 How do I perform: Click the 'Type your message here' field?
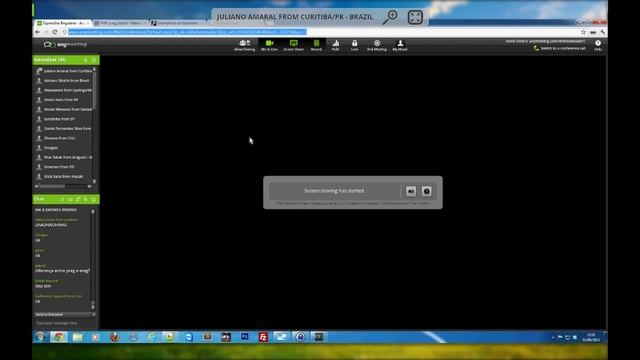(x=65, y=323)
